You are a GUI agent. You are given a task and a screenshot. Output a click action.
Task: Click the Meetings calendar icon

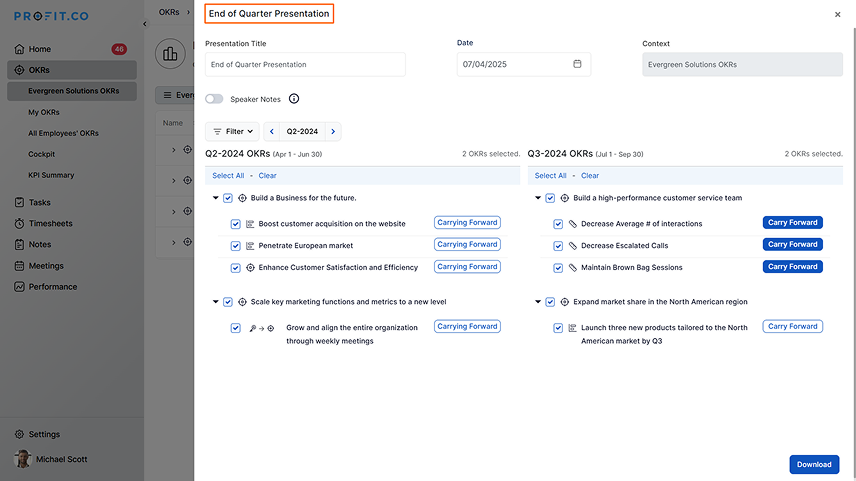click(19, 266)
